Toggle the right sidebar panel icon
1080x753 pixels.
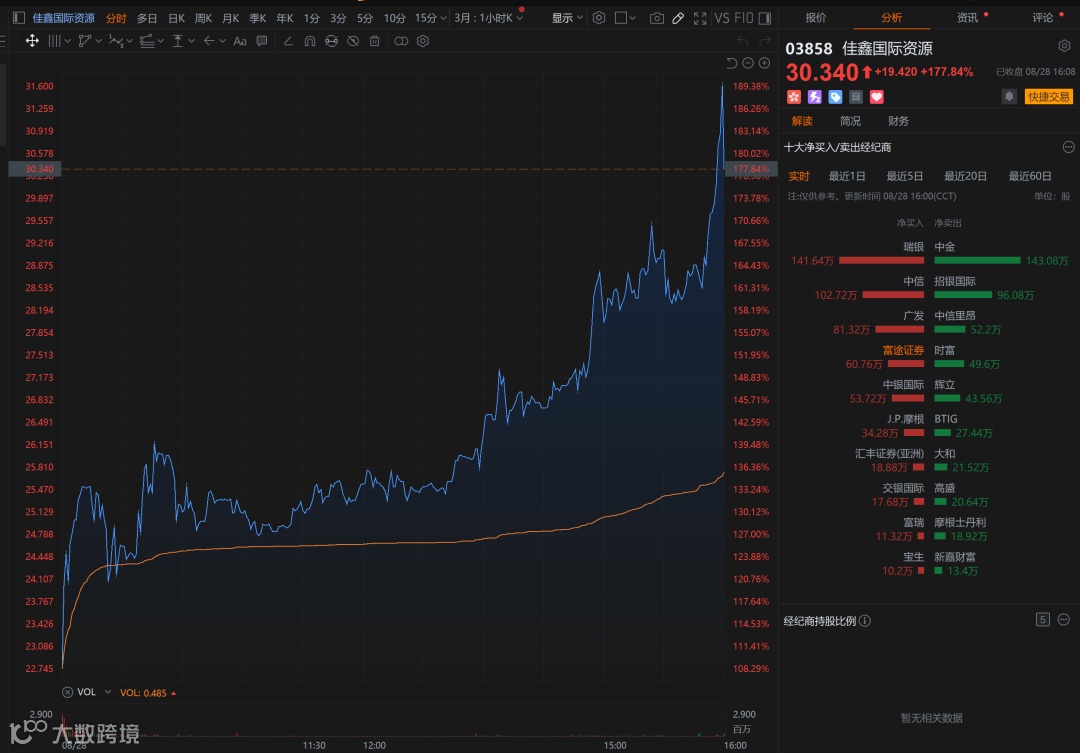pos(765,18)
